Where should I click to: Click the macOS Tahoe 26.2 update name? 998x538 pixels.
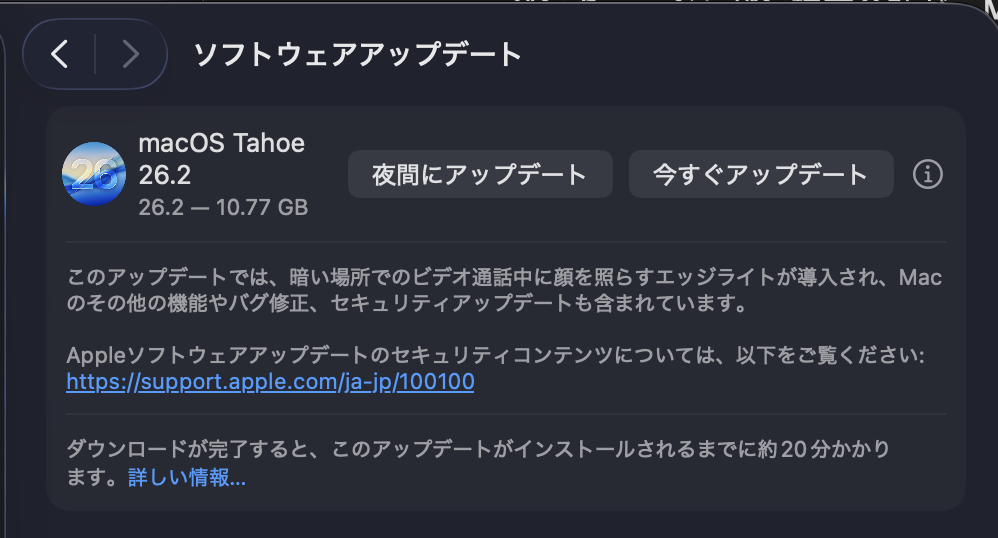(221, 159)
